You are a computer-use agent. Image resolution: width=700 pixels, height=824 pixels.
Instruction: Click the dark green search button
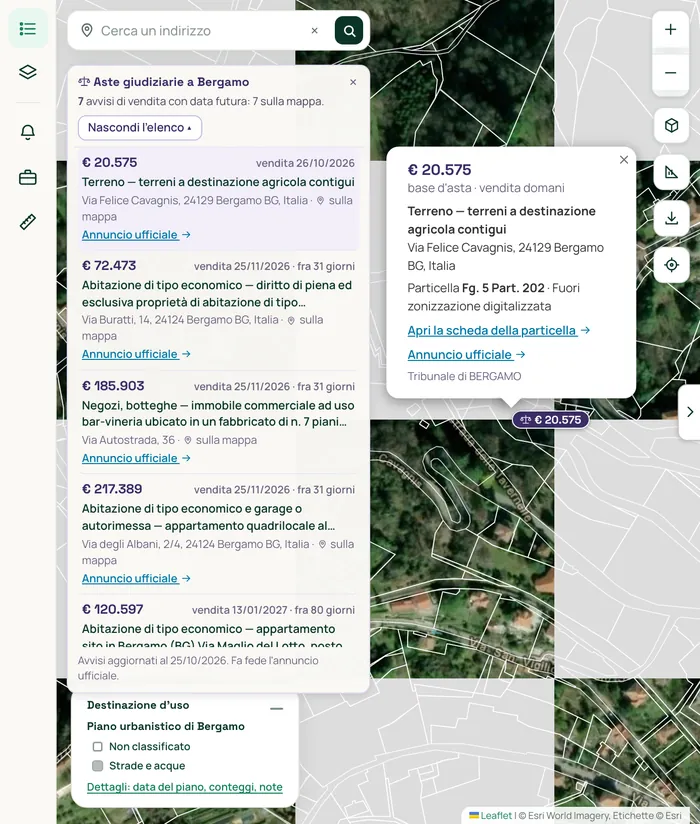pyautogui.click(x=349, y=30)
